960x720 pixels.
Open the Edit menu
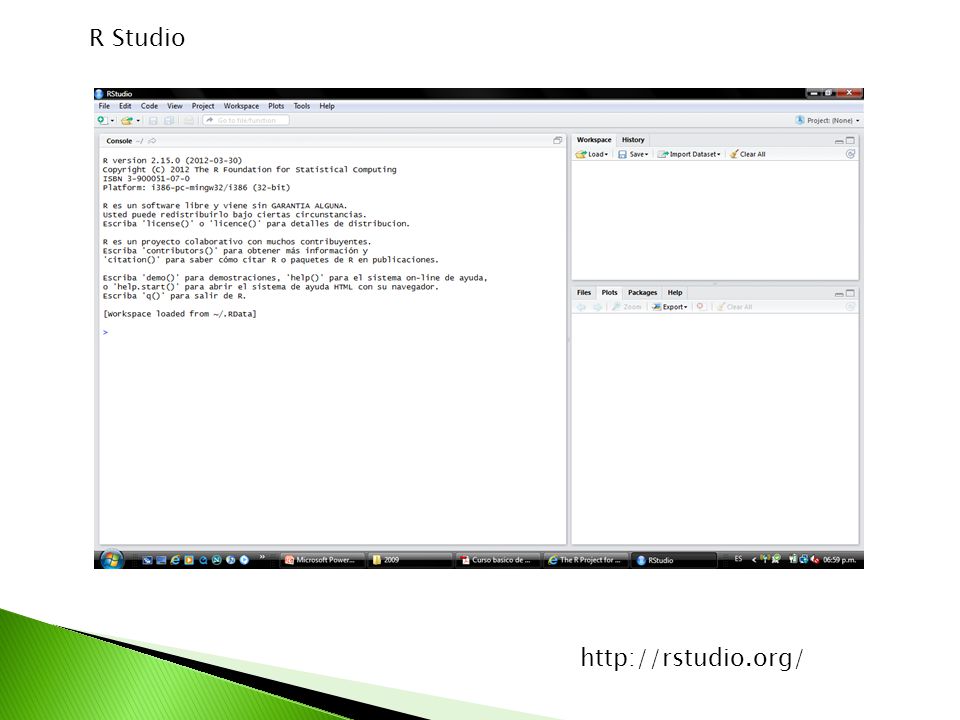(x=125, y=106)
